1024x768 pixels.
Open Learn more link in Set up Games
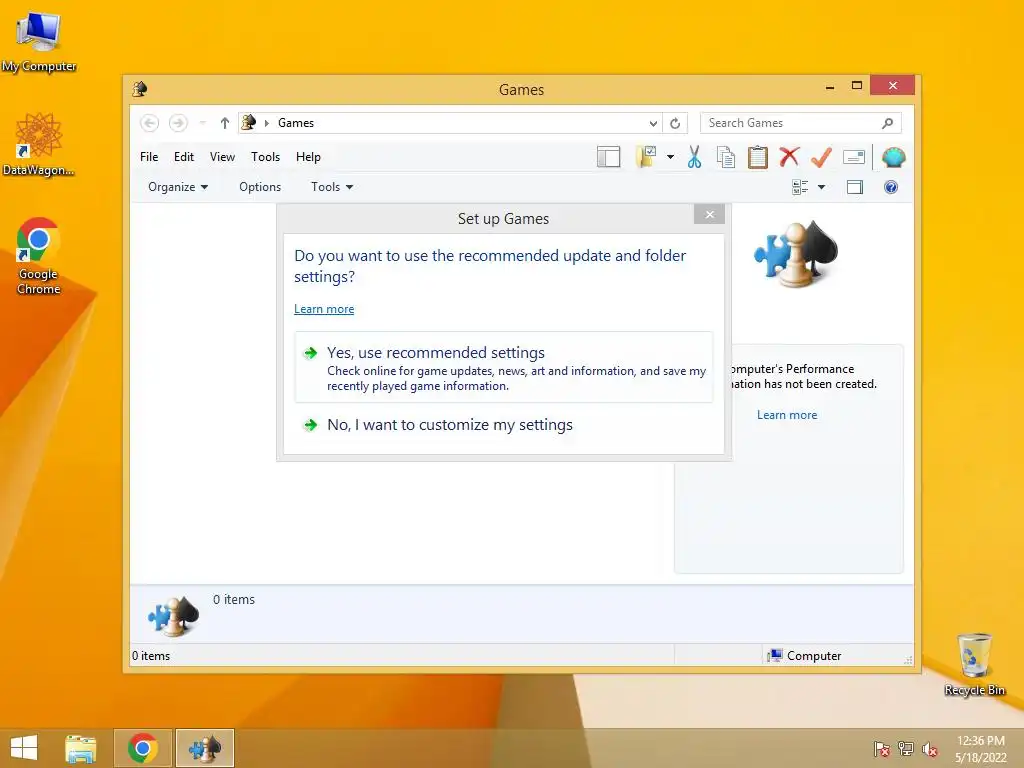(324, 309)
